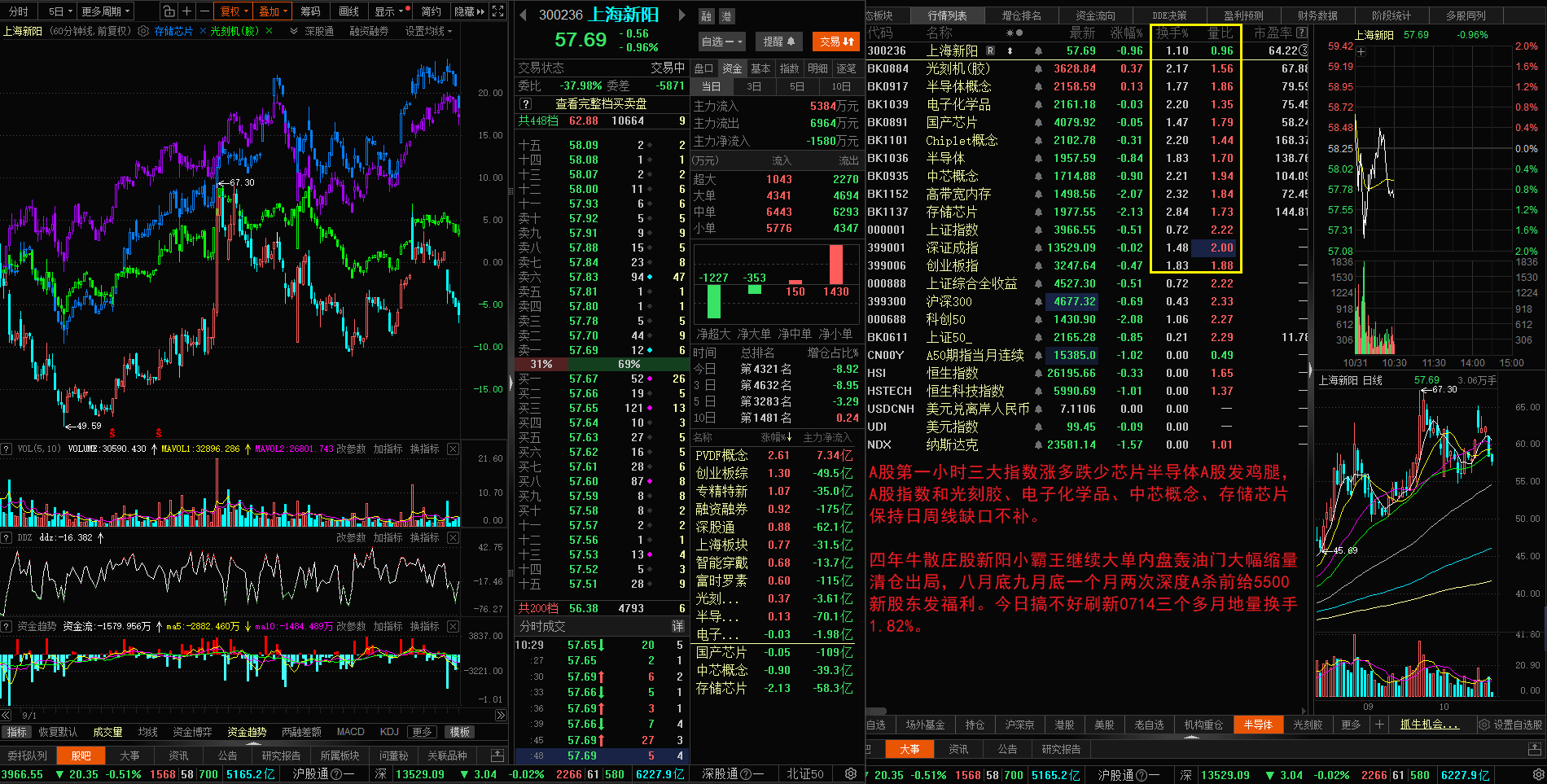This screenshot has width=1547, height=784.
Task: Close the VOL indicator panel
Action: (453, 449)
